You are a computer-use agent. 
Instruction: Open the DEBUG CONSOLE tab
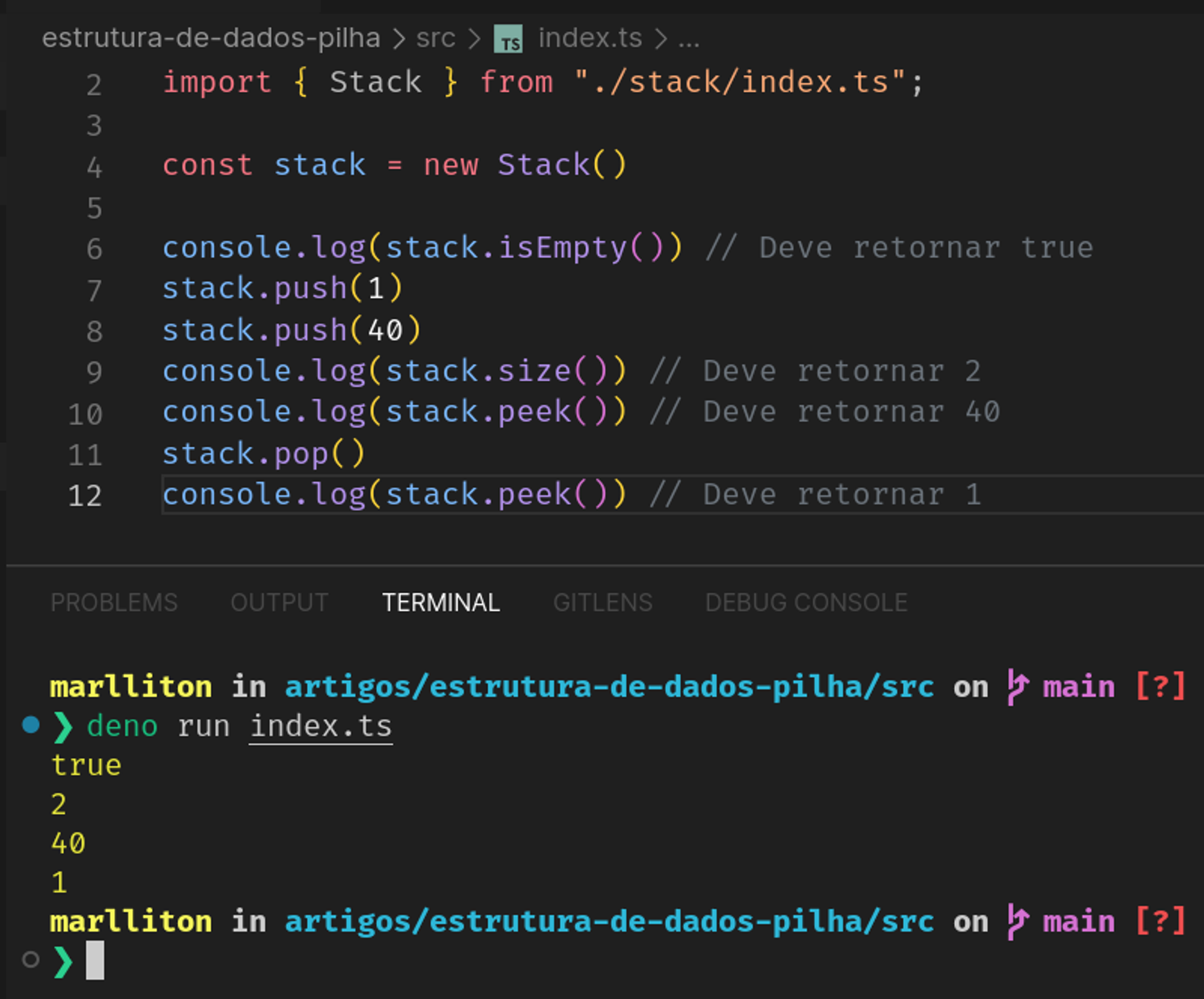point(806,602)
